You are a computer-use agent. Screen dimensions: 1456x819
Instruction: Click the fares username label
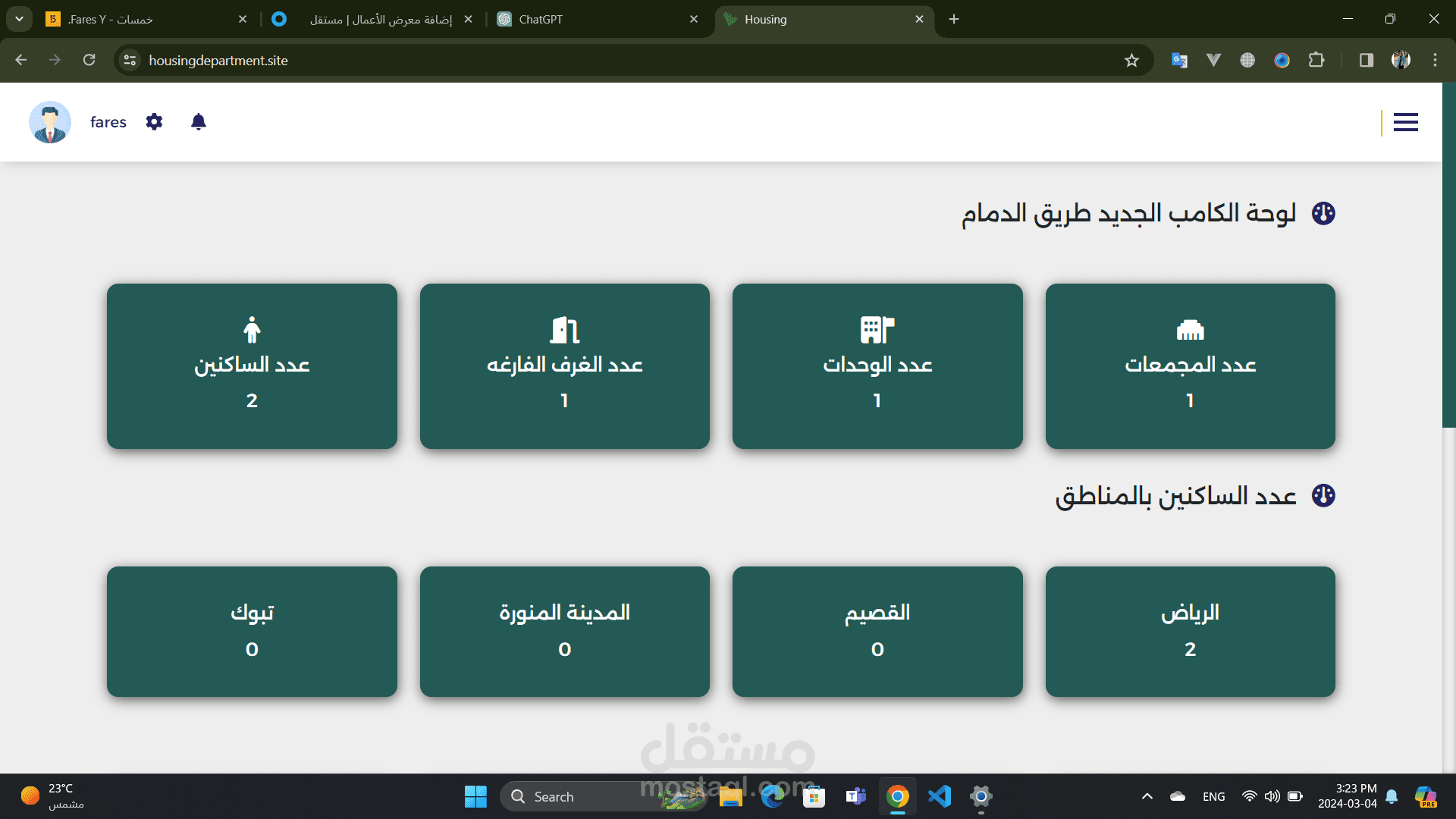coord(108,122)
